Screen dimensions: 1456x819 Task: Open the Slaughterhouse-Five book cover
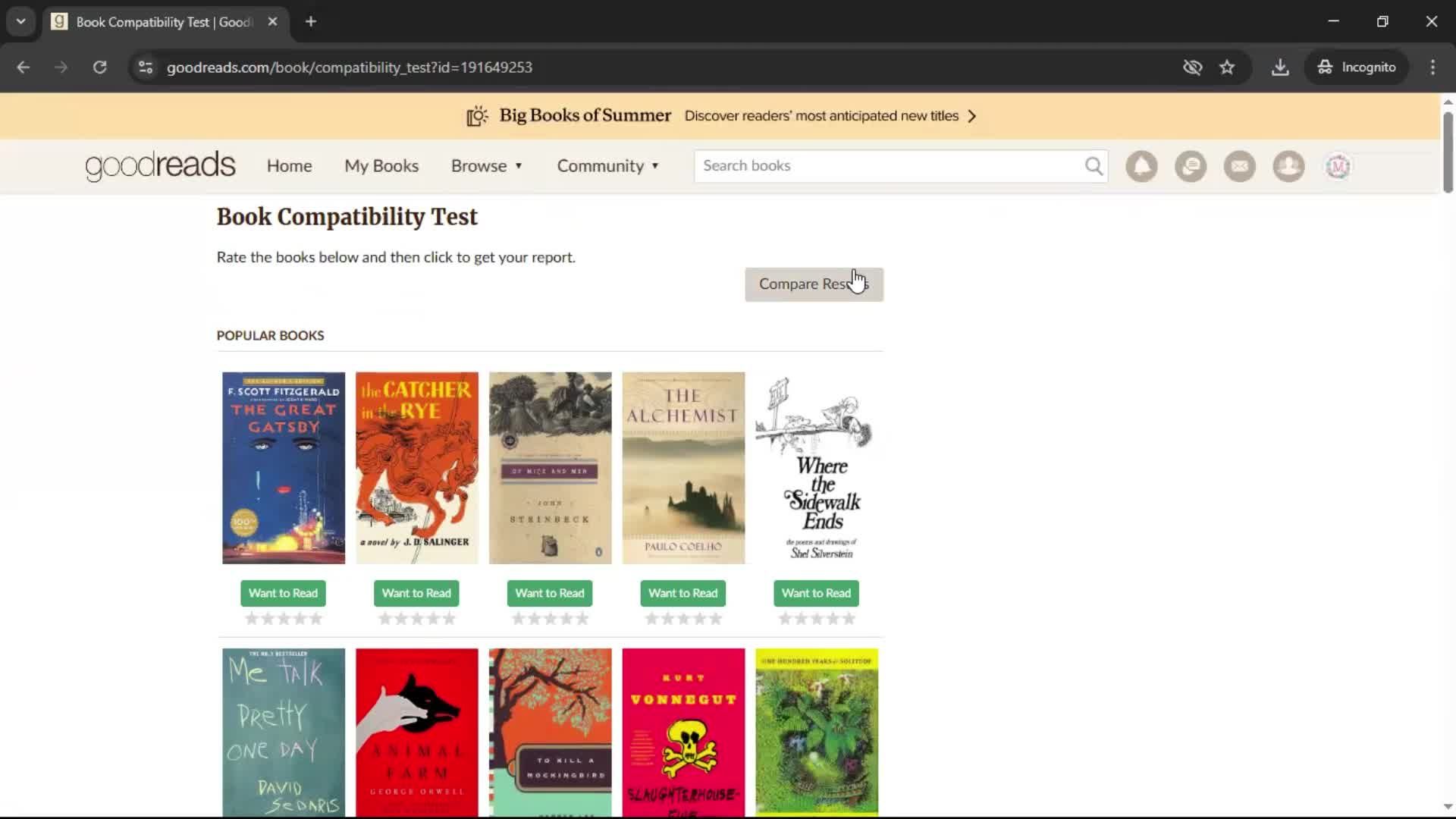683,732
